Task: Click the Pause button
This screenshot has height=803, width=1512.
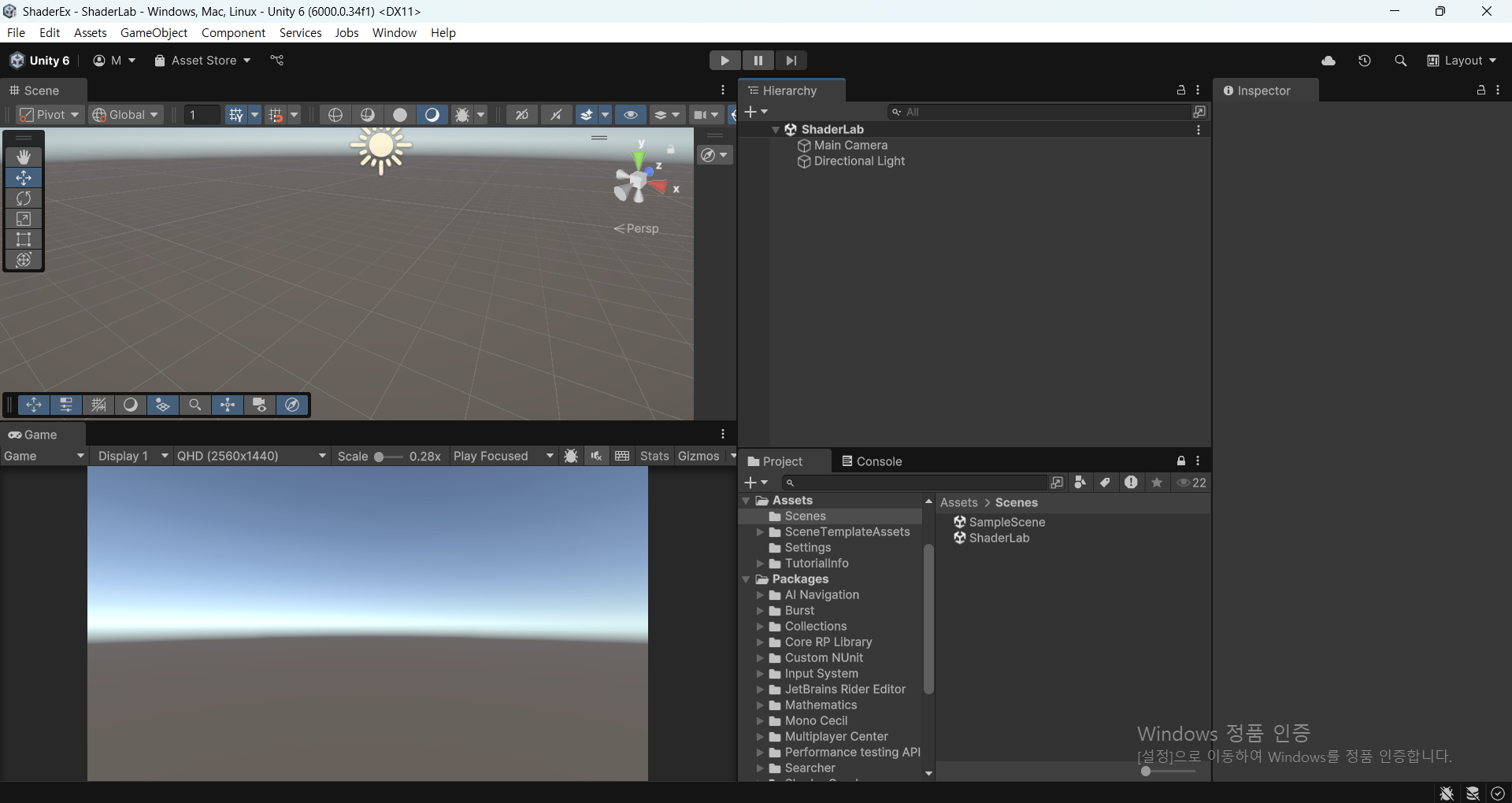Action: [758, 61]
